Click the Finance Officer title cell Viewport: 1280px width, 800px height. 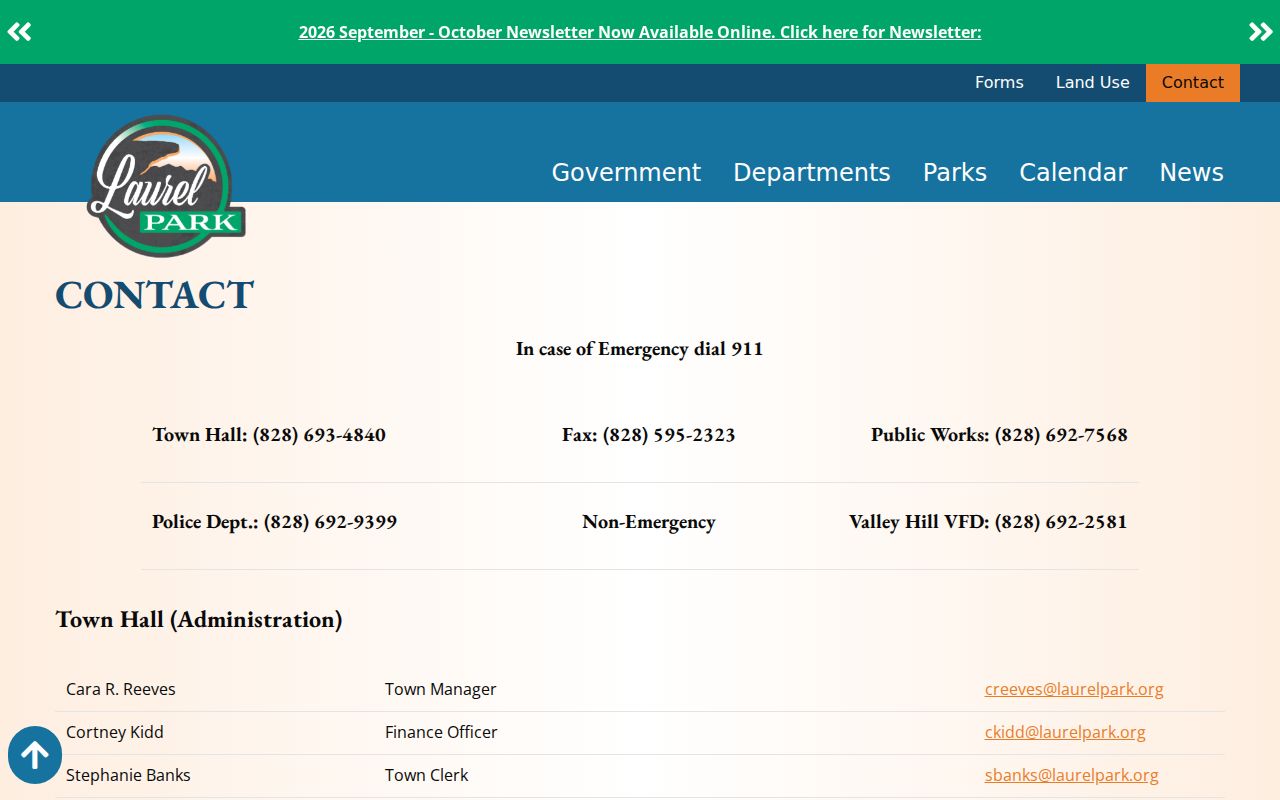point(441,732)
